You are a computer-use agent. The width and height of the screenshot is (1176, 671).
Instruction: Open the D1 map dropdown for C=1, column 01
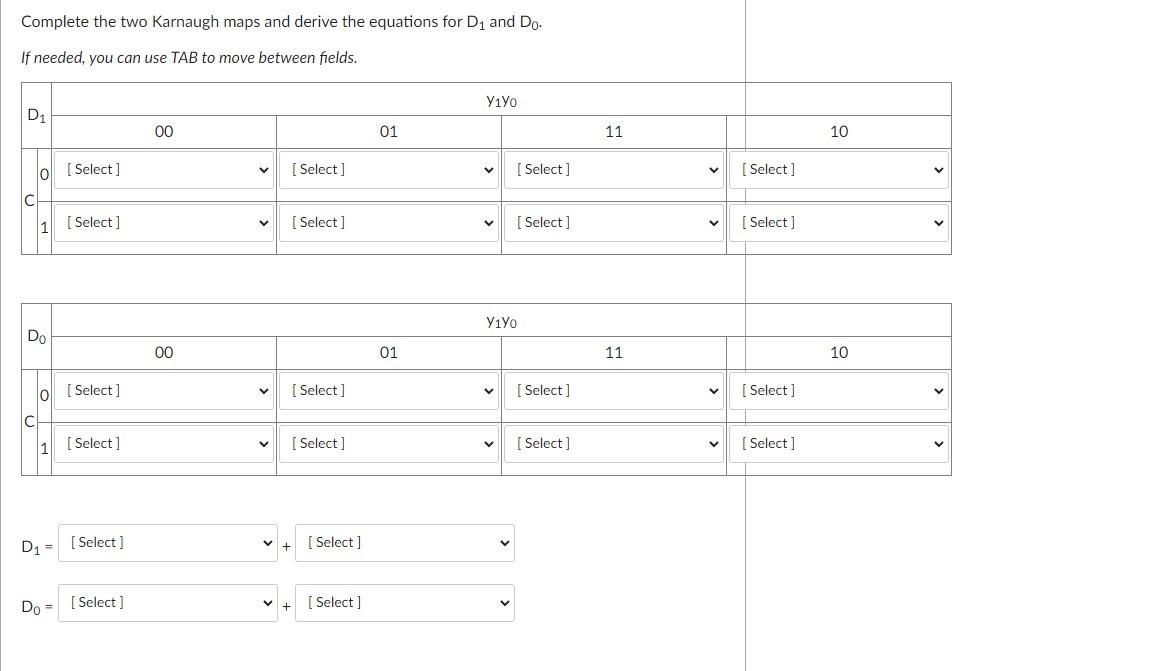click(x=389, y=222)
